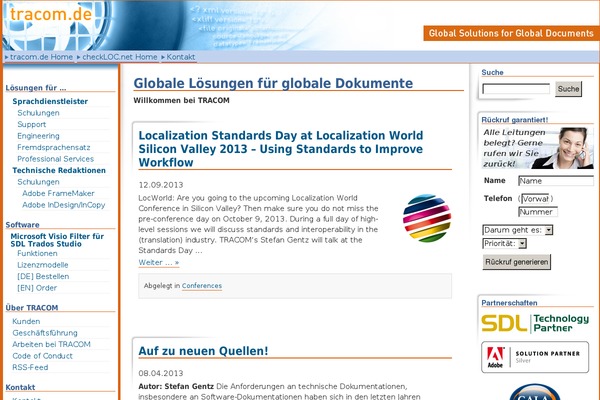Click the Adobe Solution Partner badge
600x400 pixels.
click(535, 357)
